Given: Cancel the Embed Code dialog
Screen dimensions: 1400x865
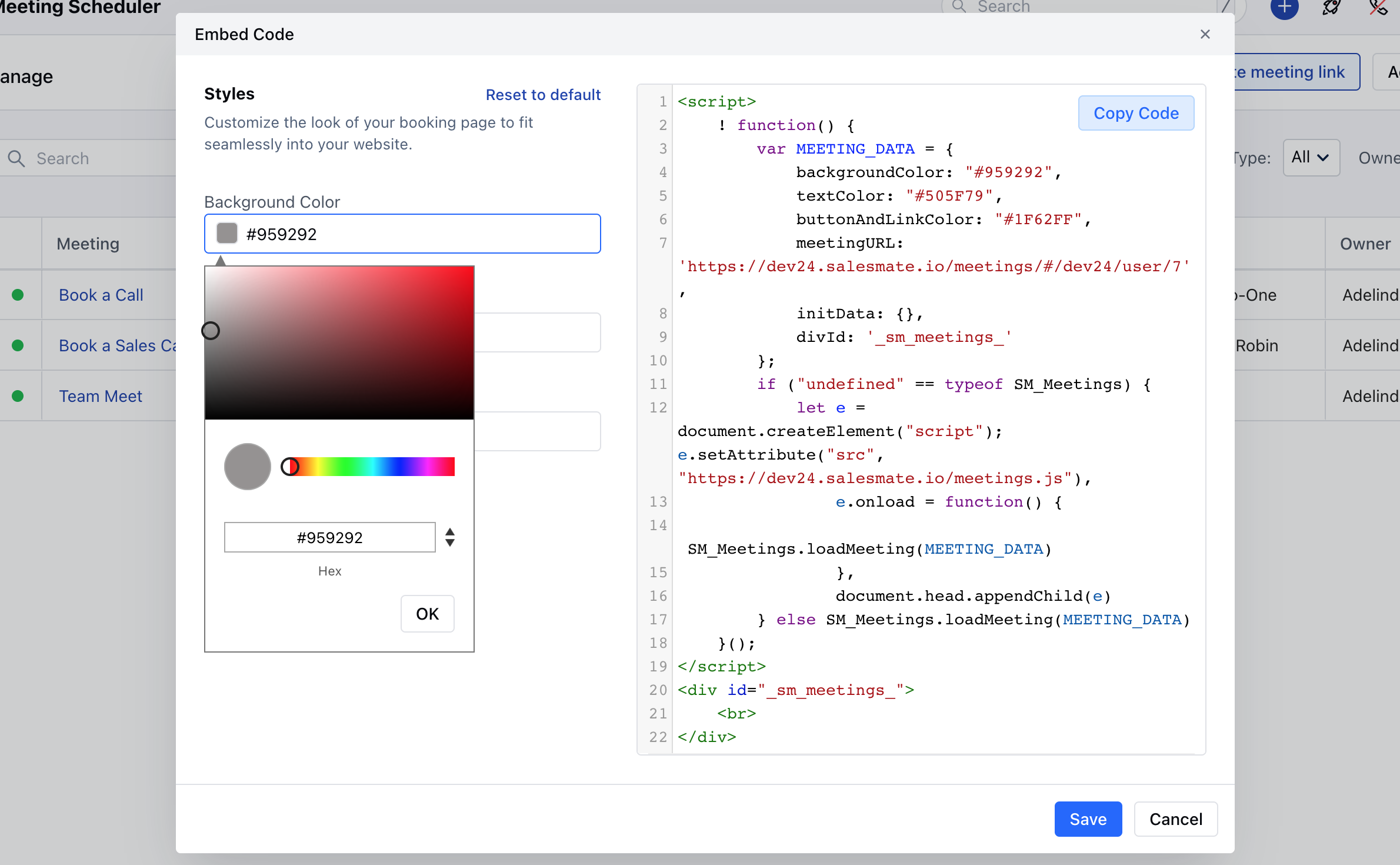Looking at the screenshot, I should point(1176,819).
